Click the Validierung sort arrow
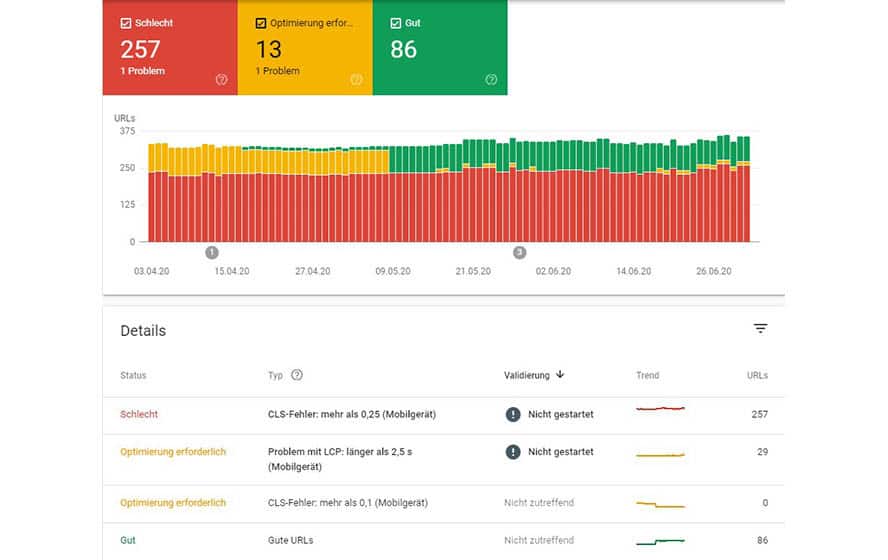This screenshot has height=560, width=888. 560,374
